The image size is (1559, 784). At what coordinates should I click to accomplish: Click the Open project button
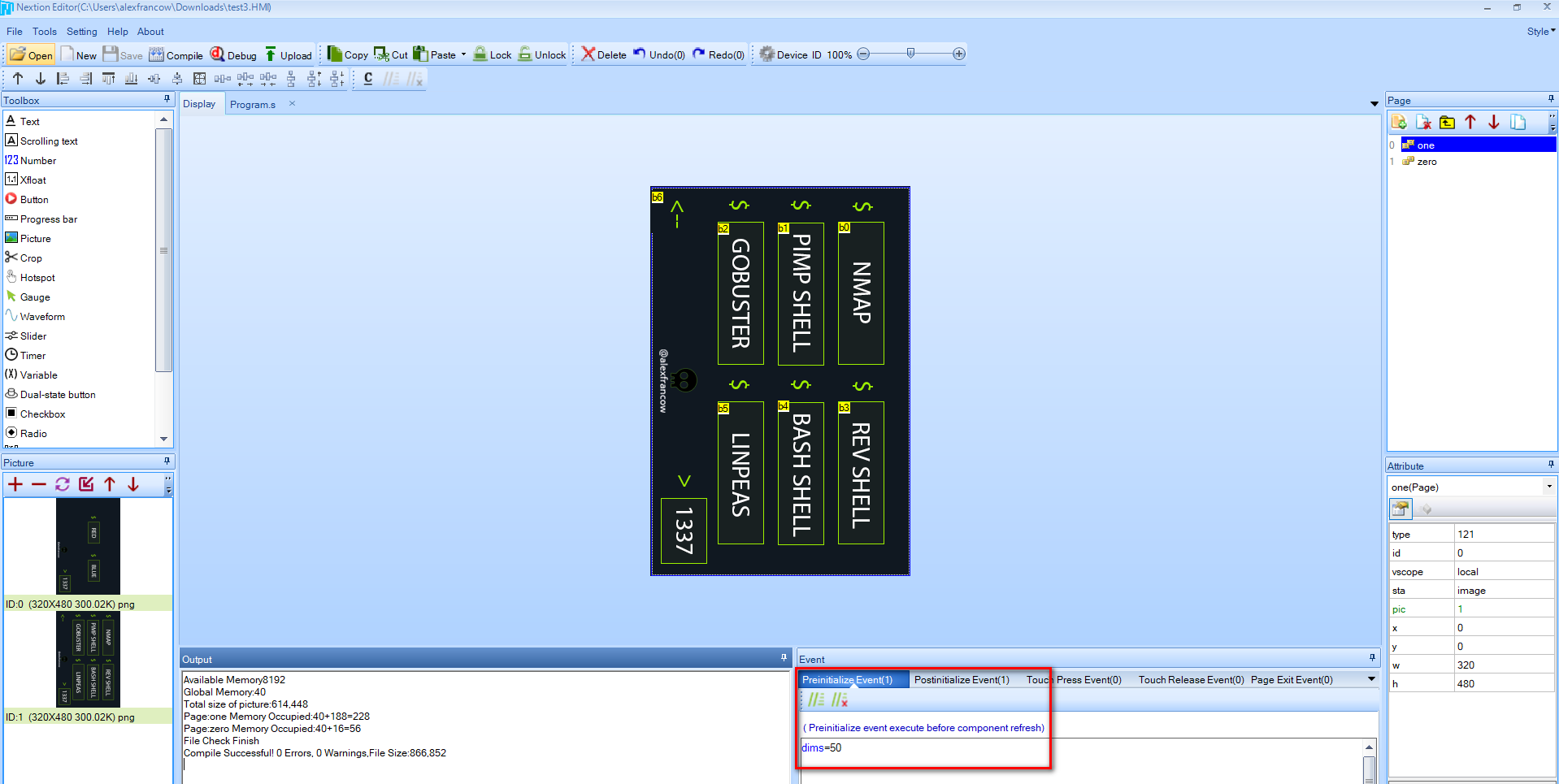point(31,54)
